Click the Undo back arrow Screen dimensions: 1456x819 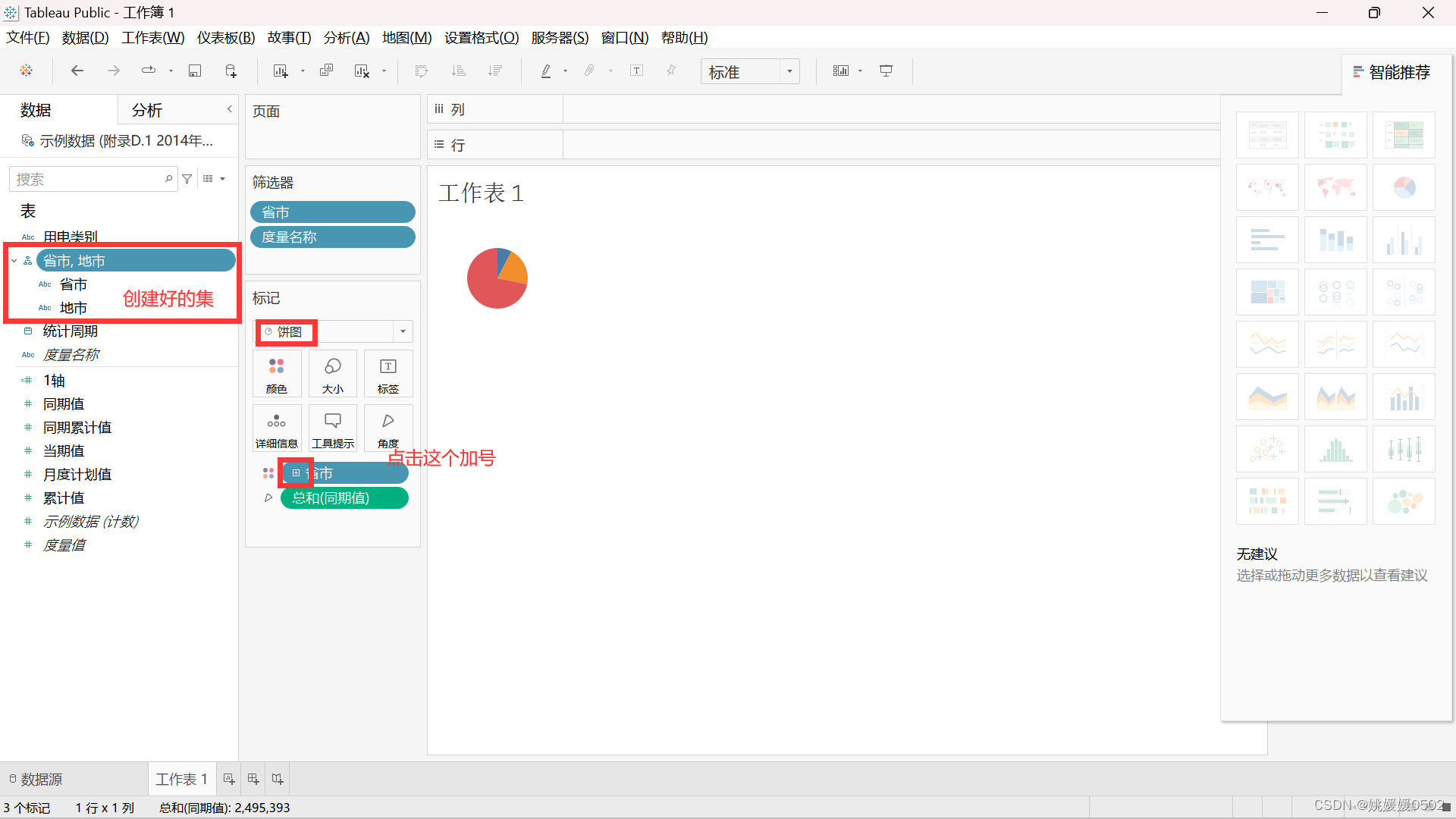(77, 71)
